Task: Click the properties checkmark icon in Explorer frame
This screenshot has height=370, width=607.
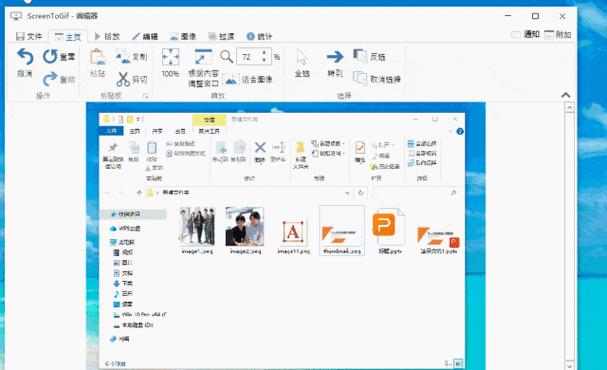Action: point(360,147)
